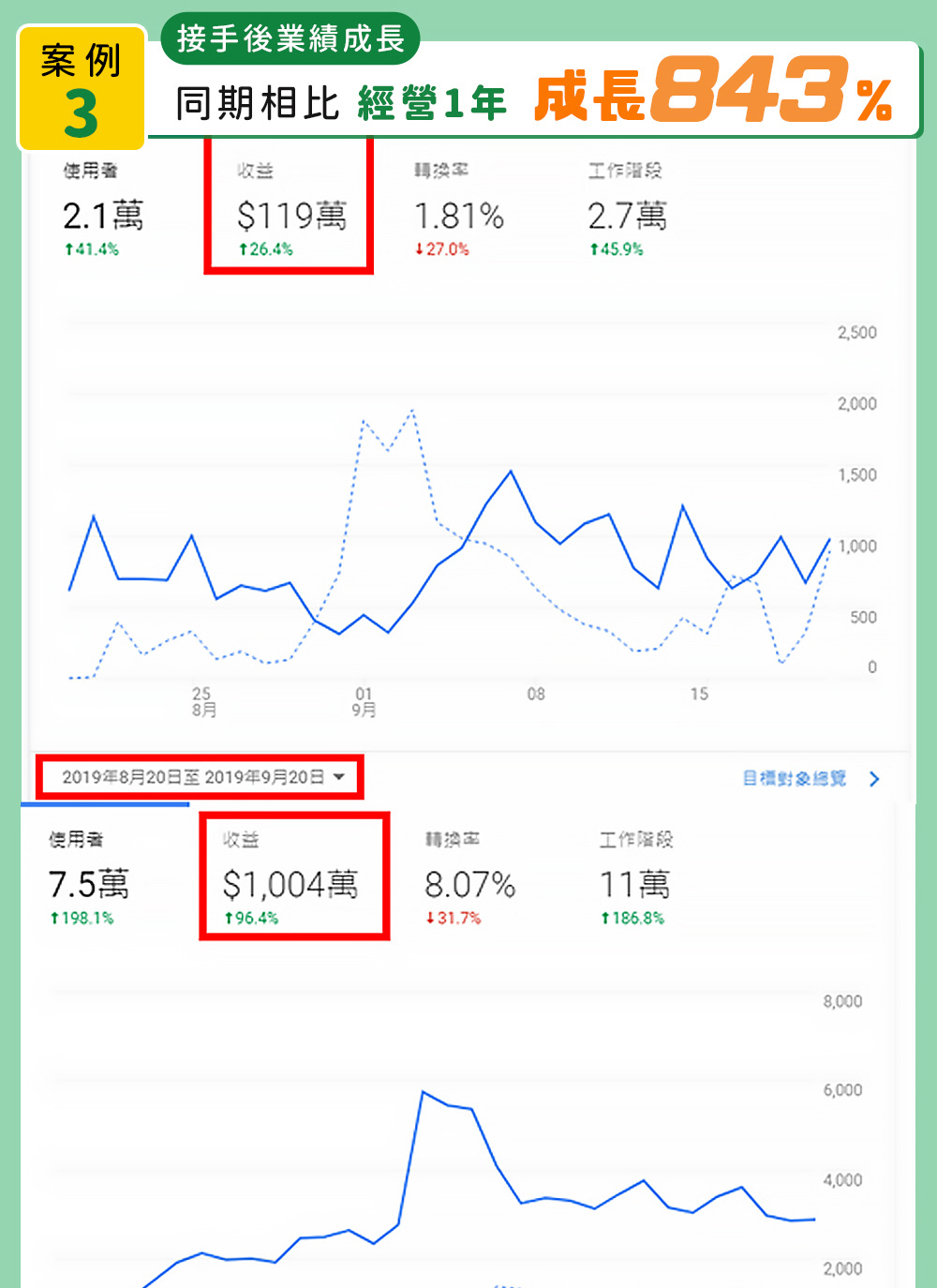Select the 收益 $1,004萬 metric tab
The width and height of the screenshot is (937, 1288).
[290, 878]
